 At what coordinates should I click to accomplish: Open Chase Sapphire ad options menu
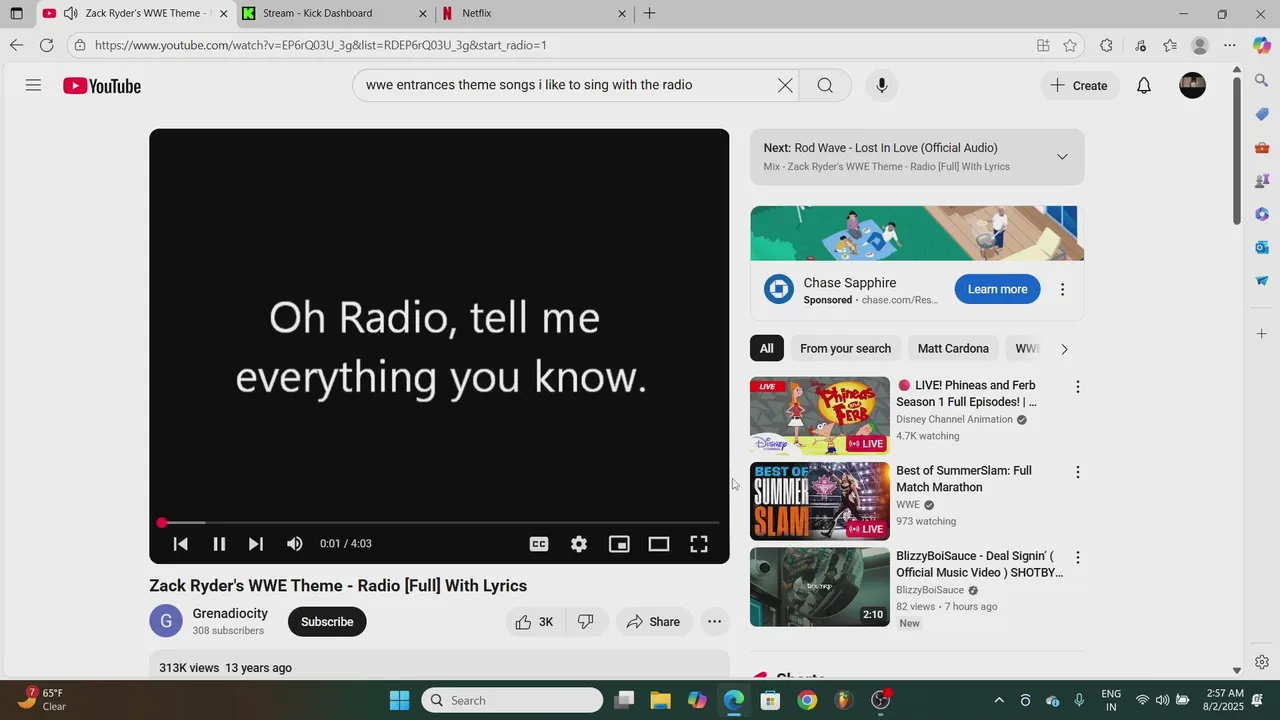pyautogui.click(x=1062, y=289)
